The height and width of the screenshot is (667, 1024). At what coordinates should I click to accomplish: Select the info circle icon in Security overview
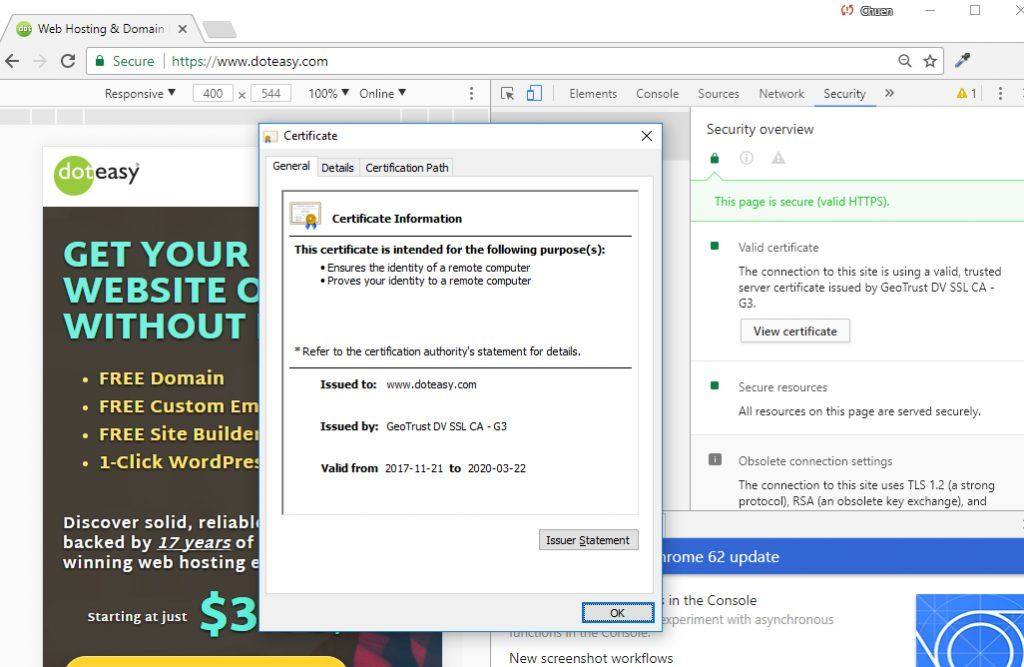[746, 158]
